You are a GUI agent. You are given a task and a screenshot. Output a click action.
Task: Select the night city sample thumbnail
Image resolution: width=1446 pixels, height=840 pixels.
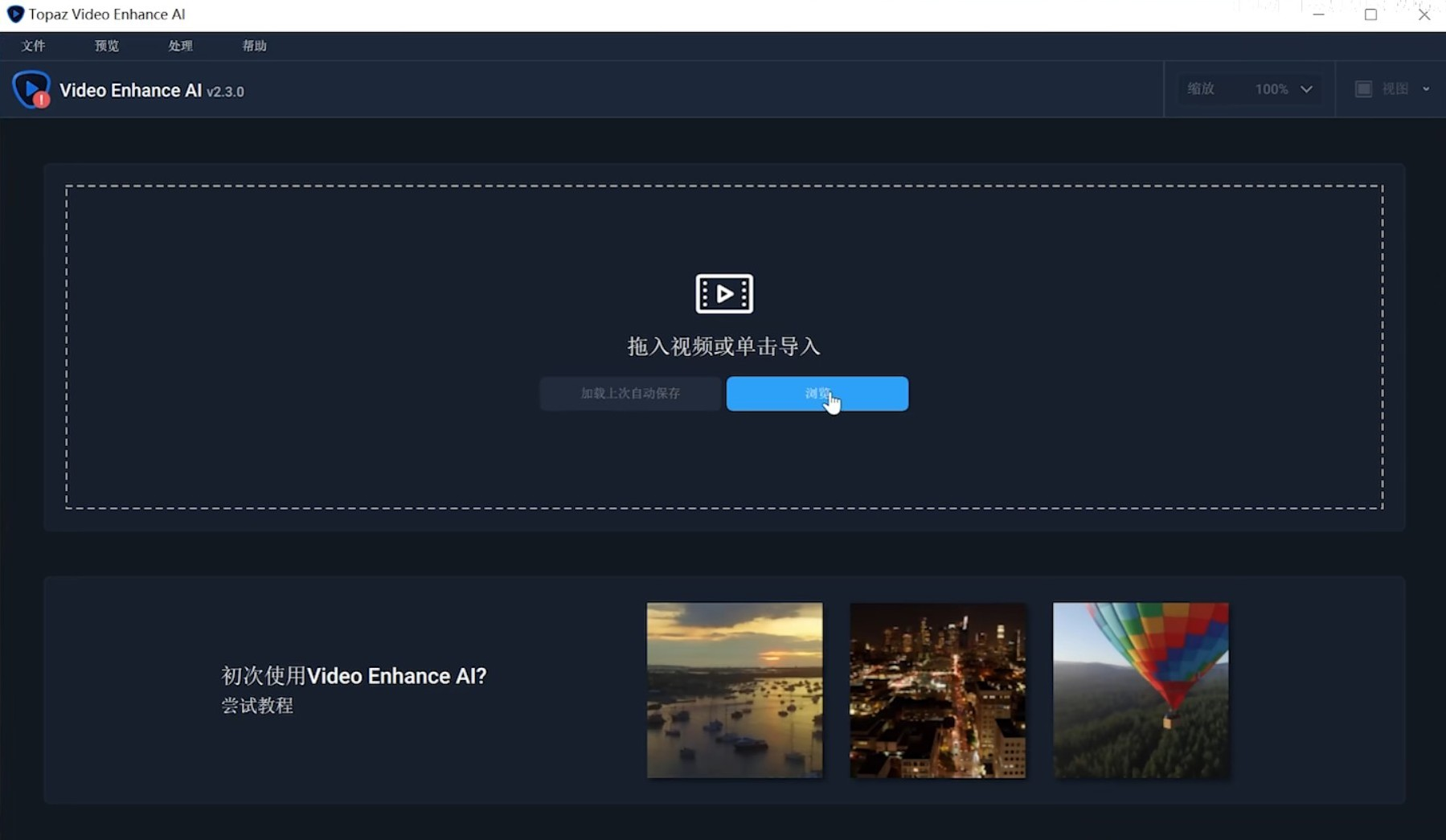point(937,690)
